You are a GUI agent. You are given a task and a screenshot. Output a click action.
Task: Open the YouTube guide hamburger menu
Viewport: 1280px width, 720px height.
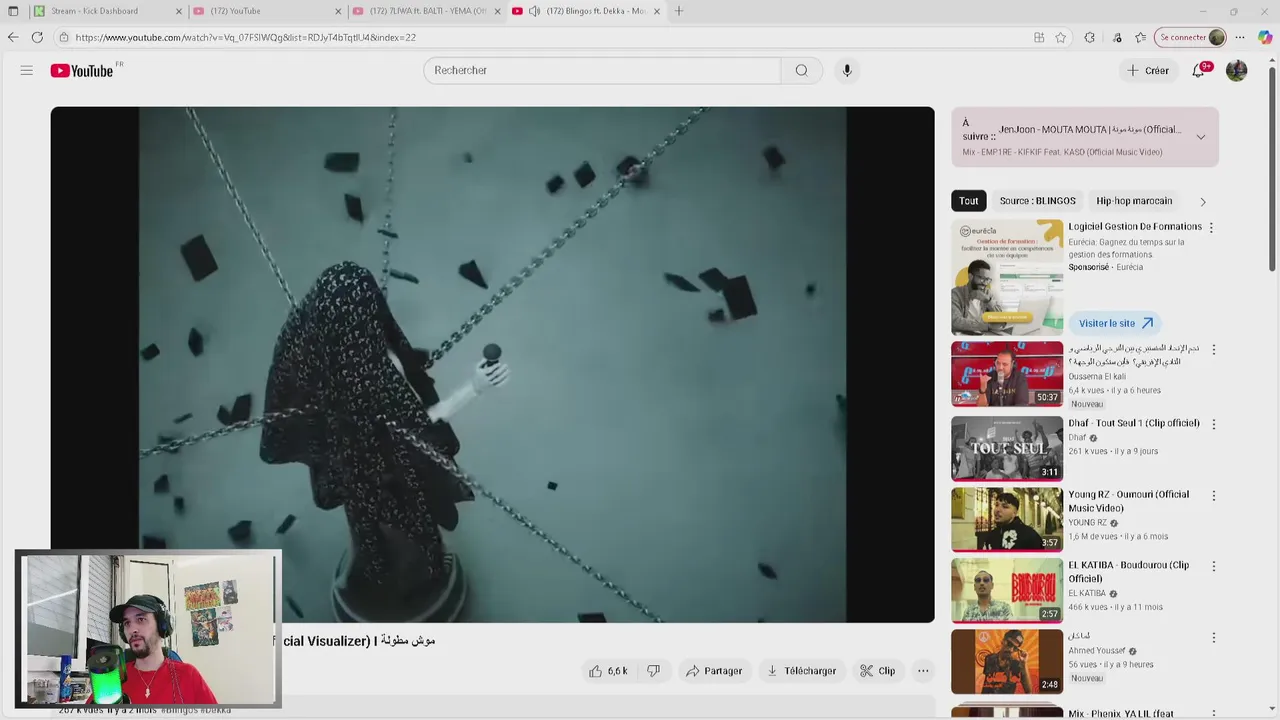click(x=27, y=70)
